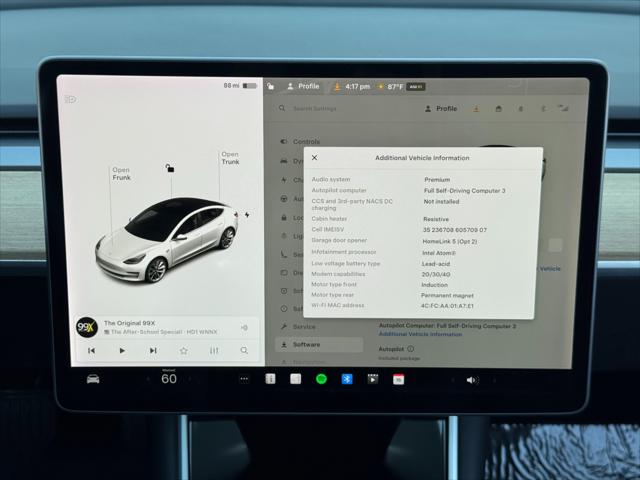Tap the car controls icon in dock
The image size is (640, 480).
tap(93, 379)
